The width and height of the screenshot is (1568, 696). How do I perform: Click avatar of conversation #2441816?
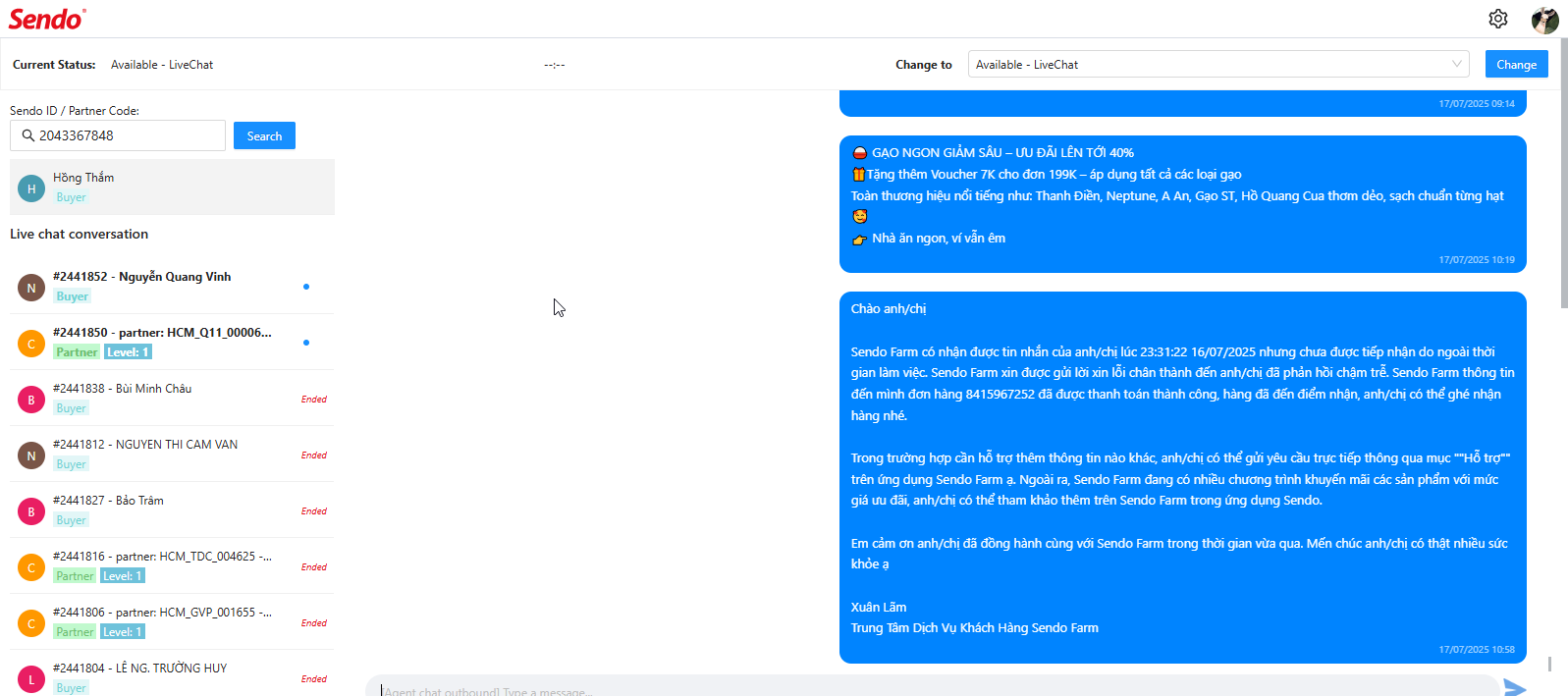click(31, 567)
